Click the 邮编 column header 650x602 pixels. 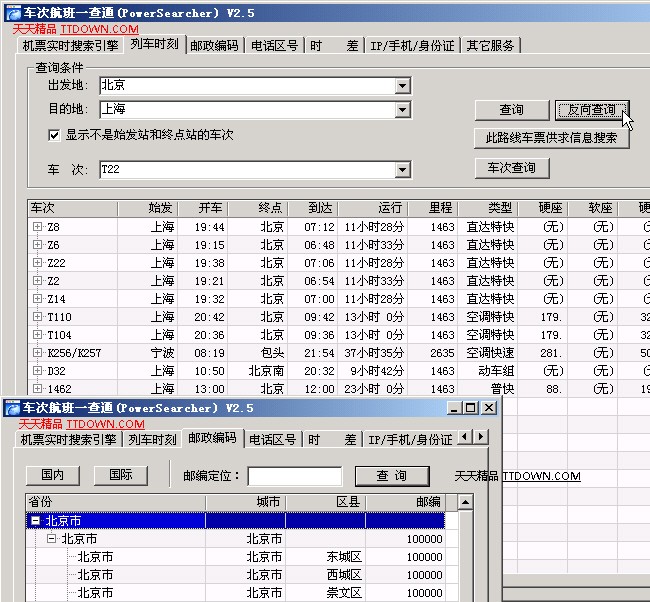(405, 502)
